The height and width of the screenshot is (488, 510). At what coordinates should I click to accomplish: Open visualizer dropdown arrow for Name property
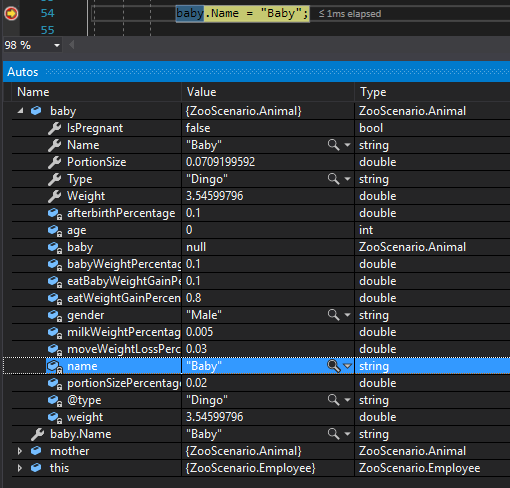coord(347,145)
